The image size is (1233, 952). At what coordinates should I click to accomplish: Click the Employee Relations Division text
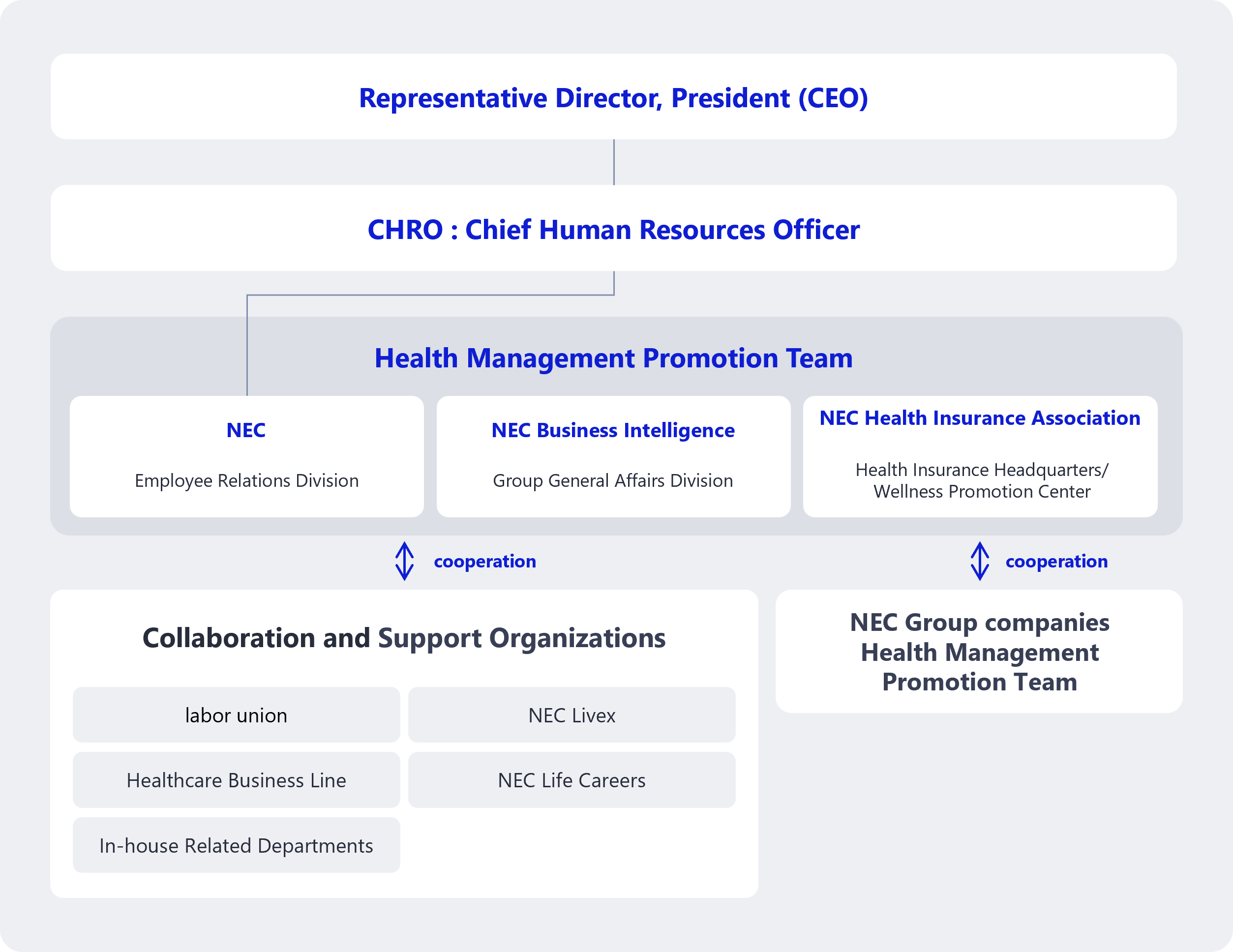pos(246,481)
